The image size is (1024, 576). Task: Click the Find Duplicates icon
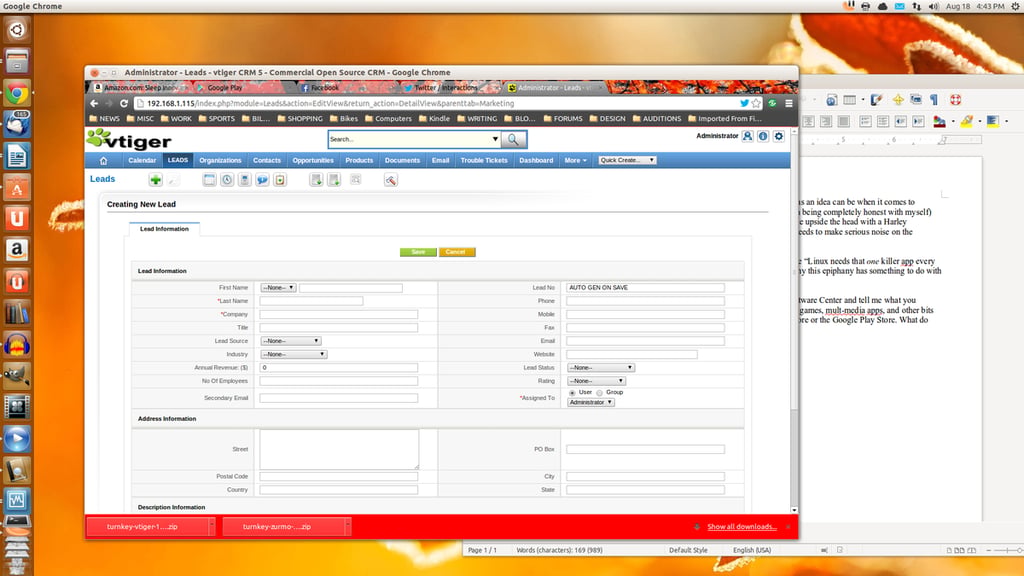tap(355, 180)
